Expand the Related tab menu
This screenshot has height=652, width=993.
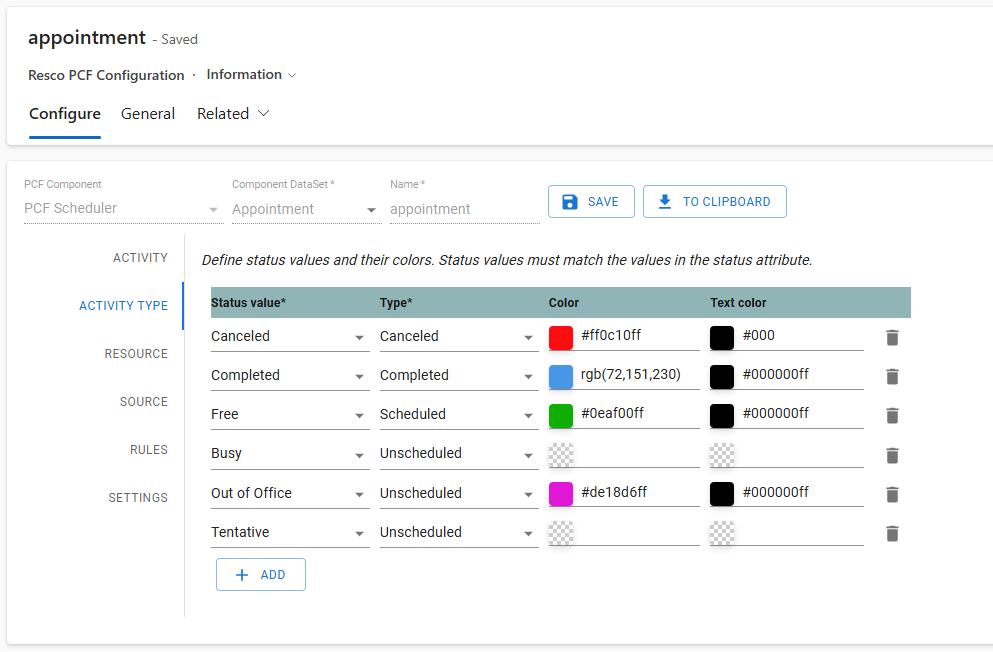pyautogui.click(x=233, y=114)
